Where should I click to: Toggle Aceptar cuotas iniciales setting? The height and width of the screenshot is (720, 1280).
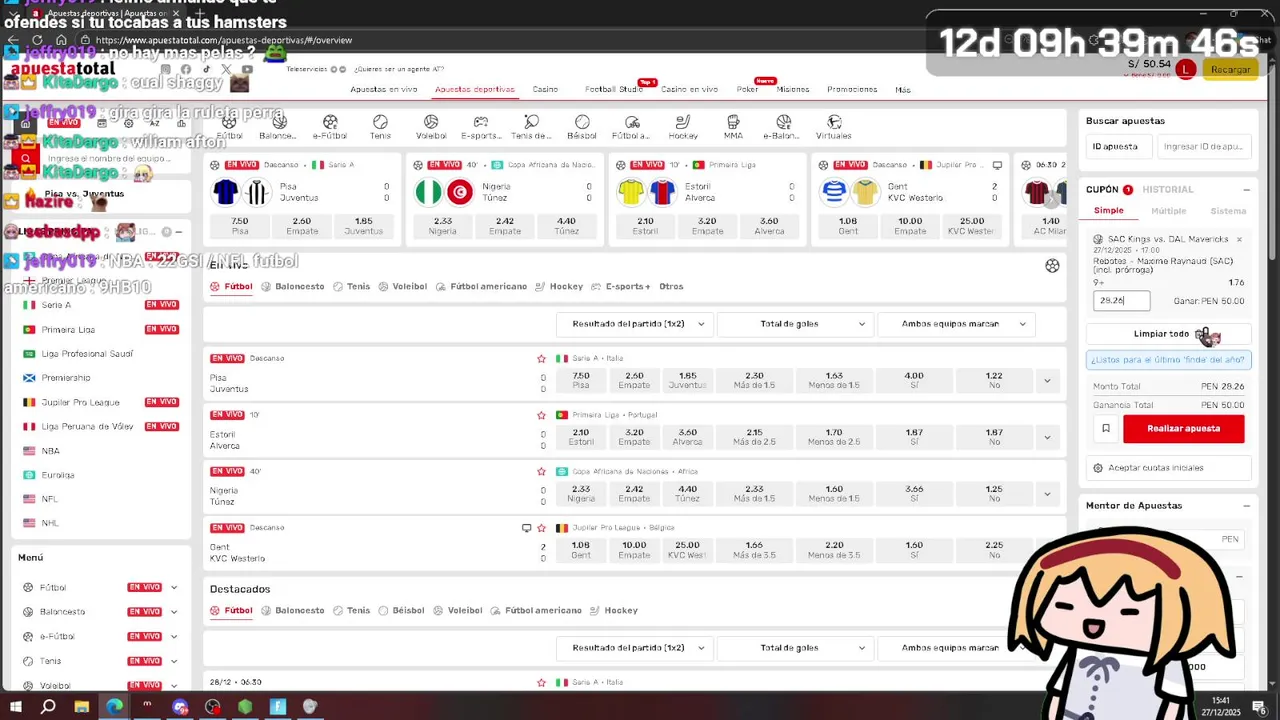[x=1168, y=468]
